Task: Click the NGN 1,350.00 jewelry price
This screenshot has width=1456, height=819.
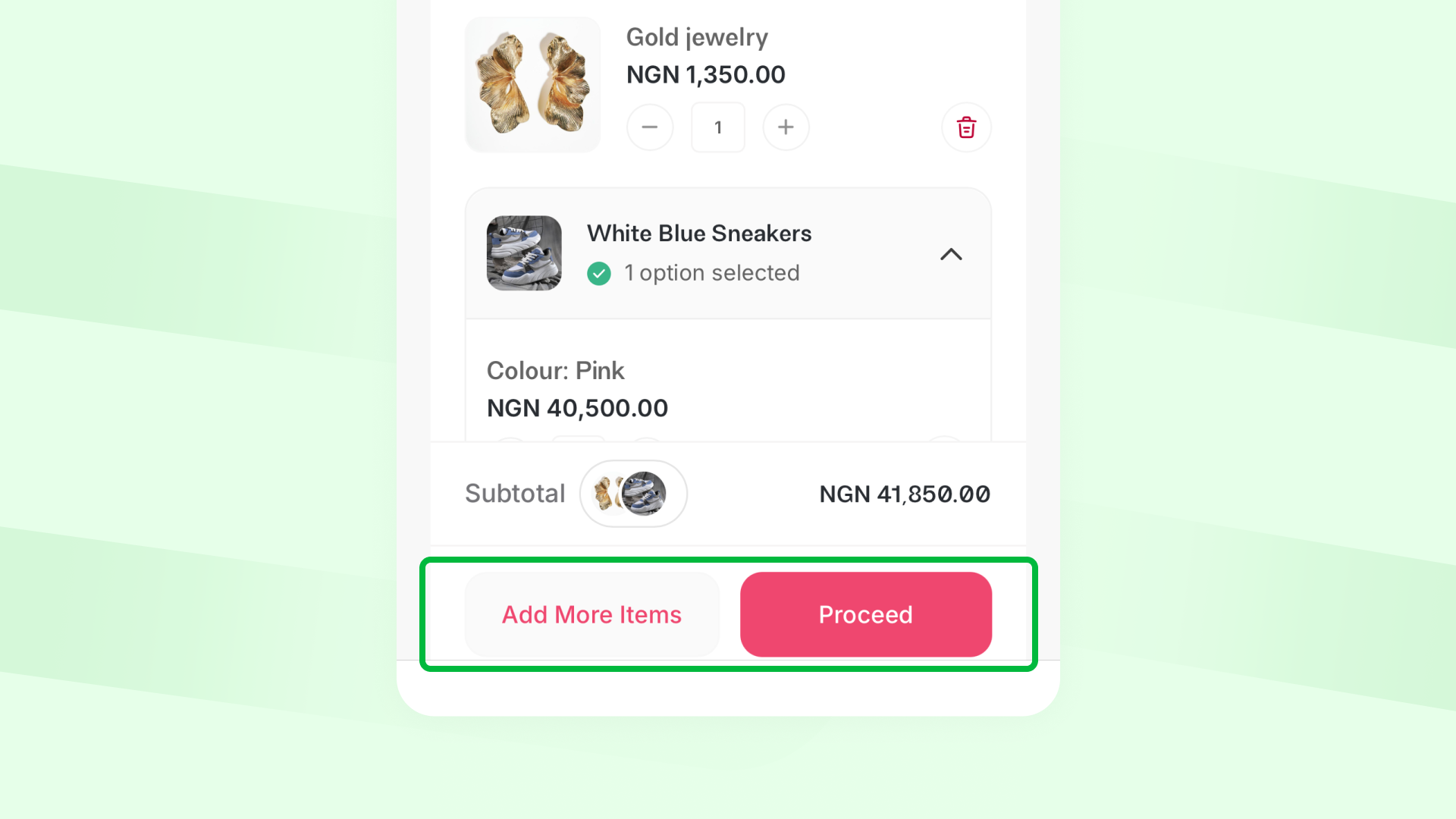Action: [x=705, y=74]
